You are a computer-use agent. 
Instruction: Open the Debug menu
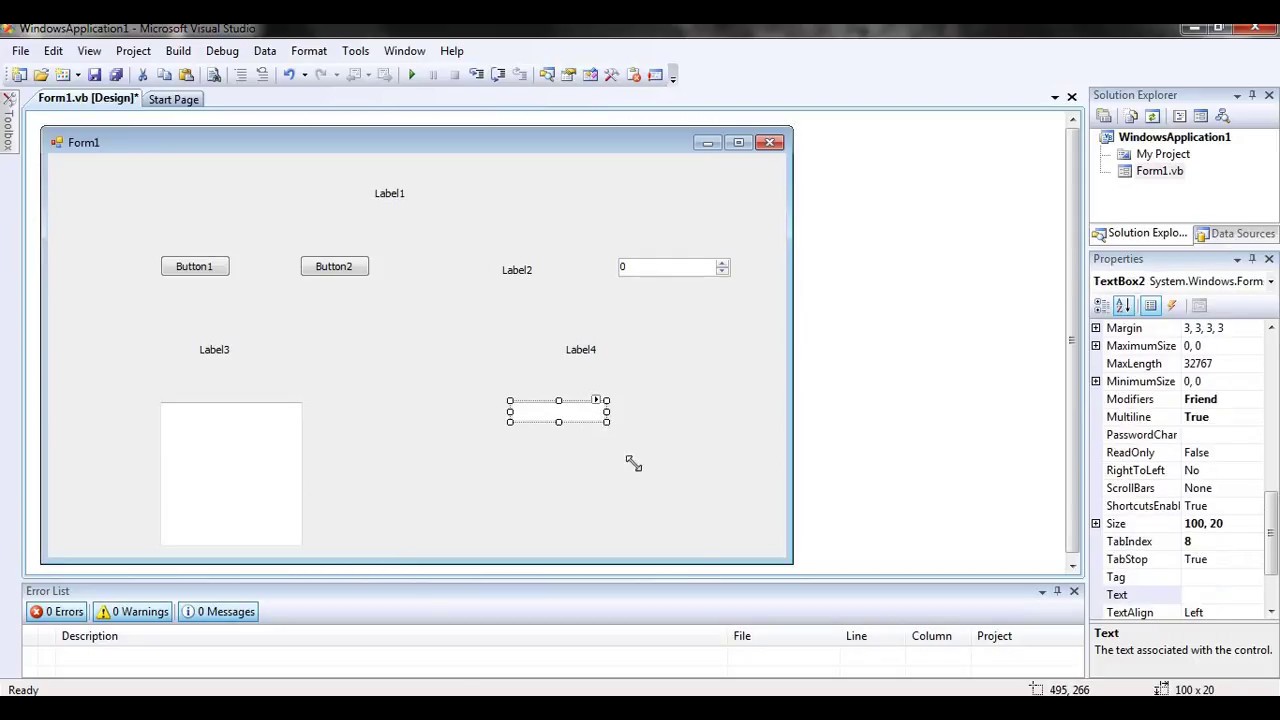(222, 51)
